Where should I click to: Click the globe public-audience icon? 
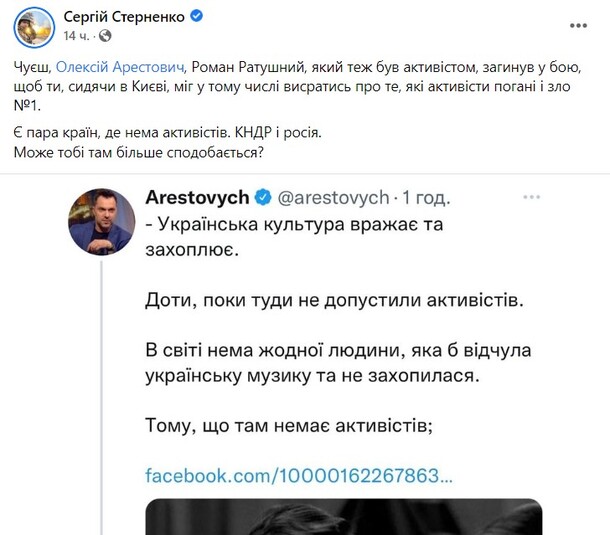tap(106, 36)
